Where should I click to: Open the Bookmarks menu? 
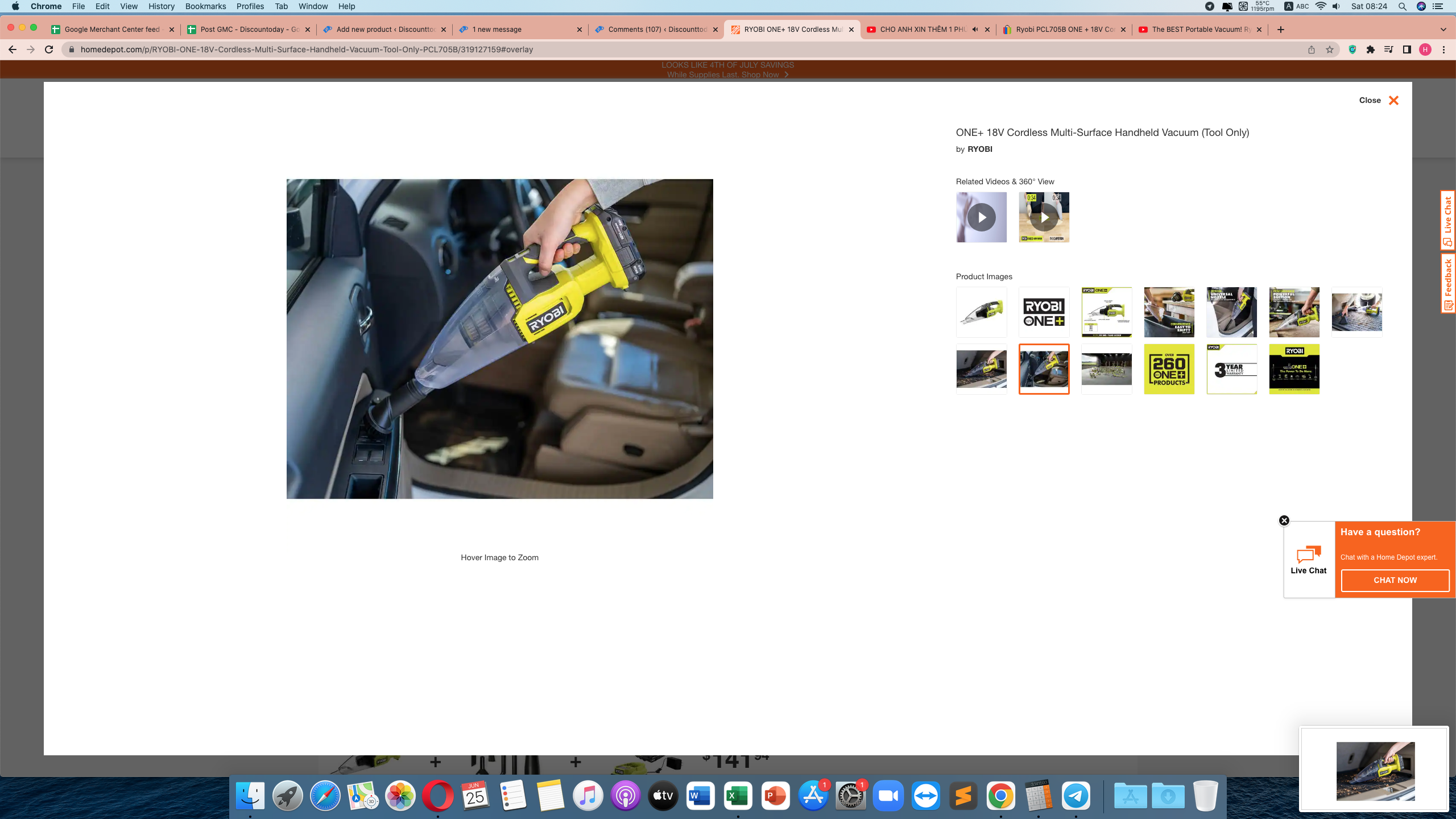(x=205, y=6)
